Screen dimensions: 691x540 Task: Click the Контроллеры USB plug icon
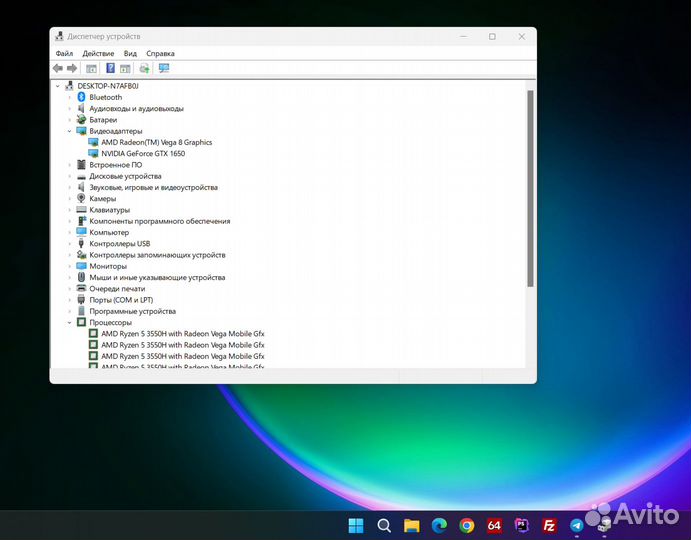(81, 243)
